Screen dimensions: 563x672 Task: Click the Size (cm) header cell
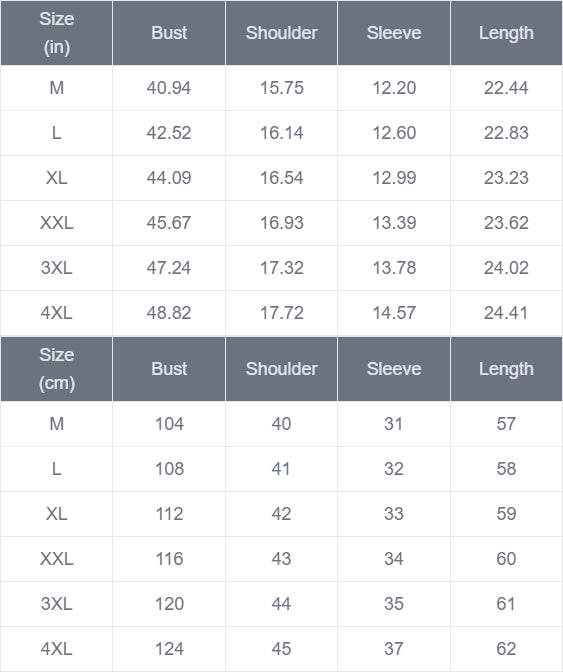[x=57, y=369]
